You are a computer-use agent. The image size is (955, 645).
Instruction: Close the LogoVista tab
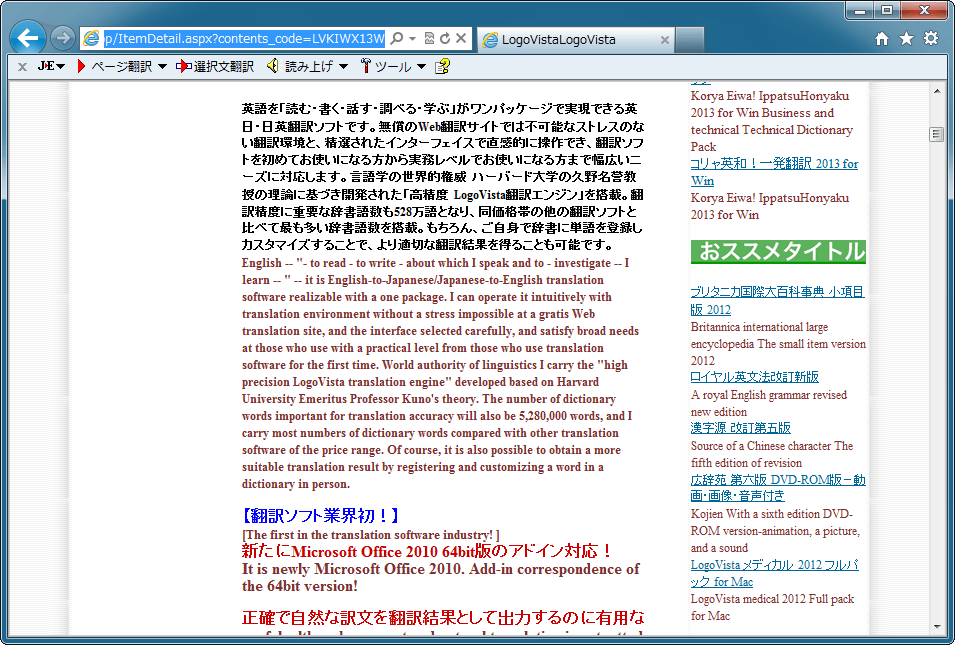(664, 40)
